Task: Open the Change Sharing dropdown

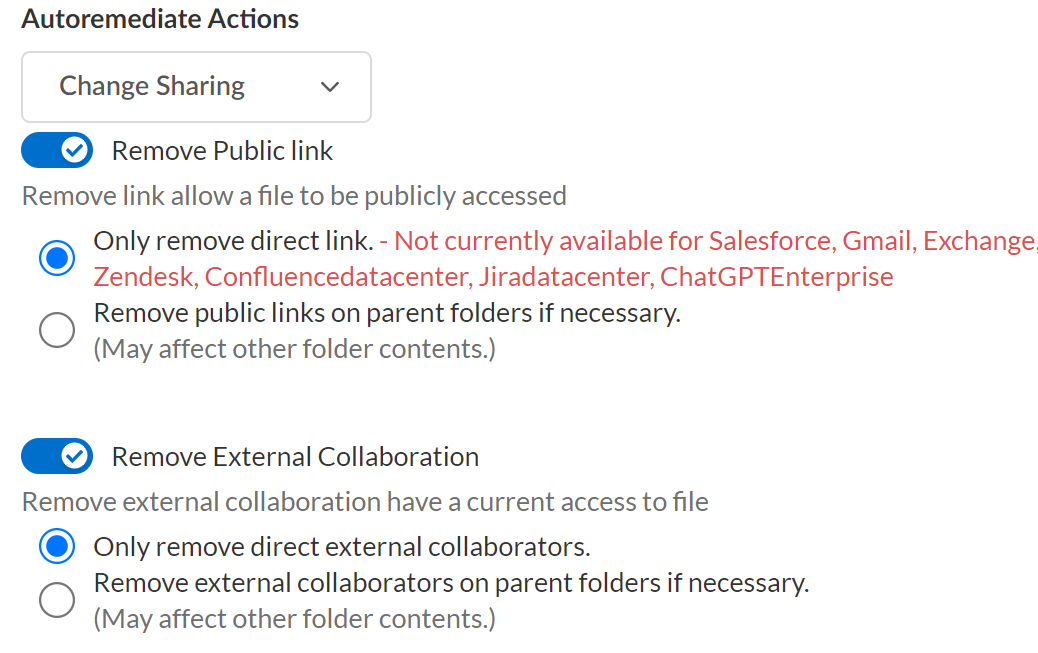Action: point(196,87)
